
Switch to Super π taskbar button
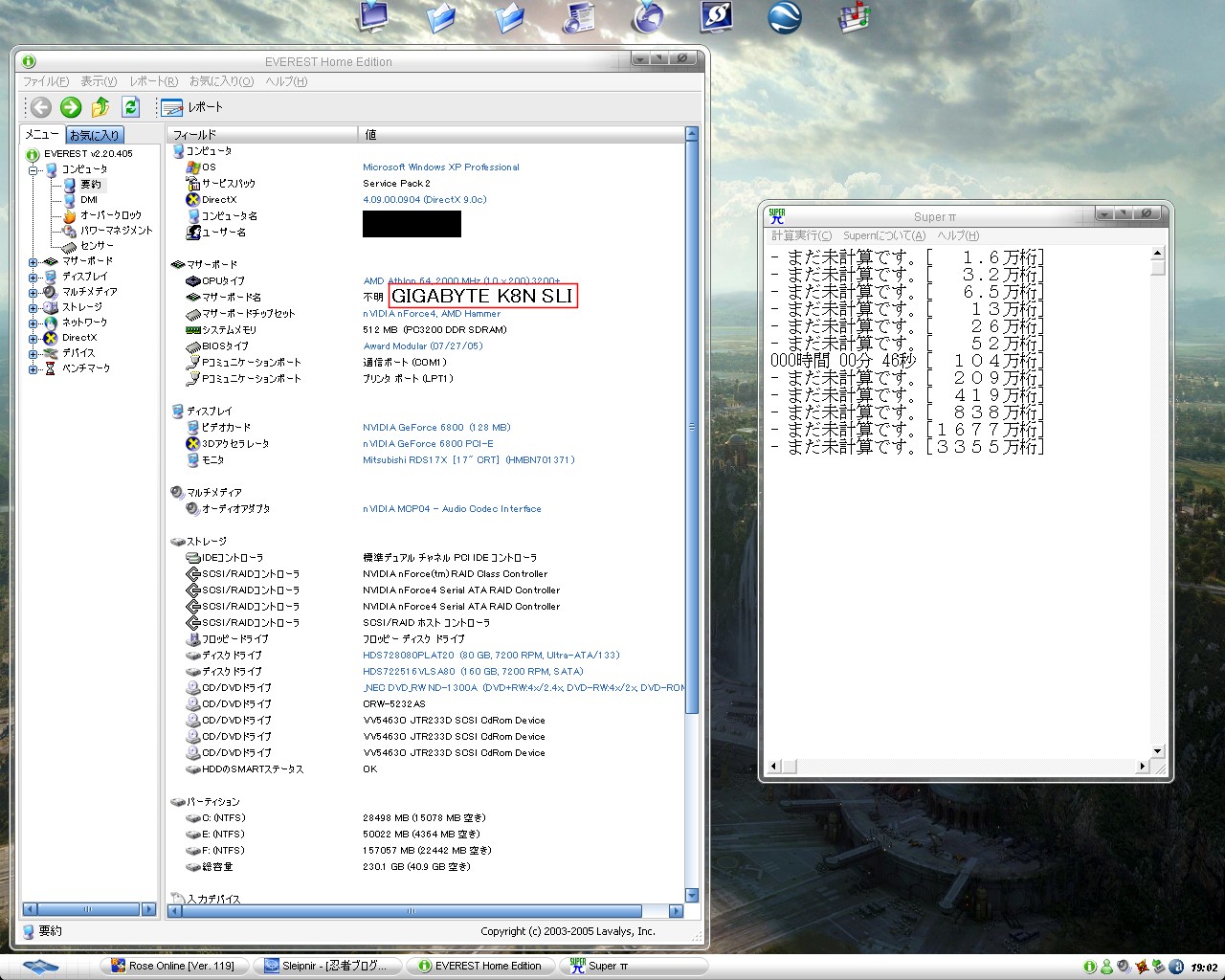click(634, 967)
